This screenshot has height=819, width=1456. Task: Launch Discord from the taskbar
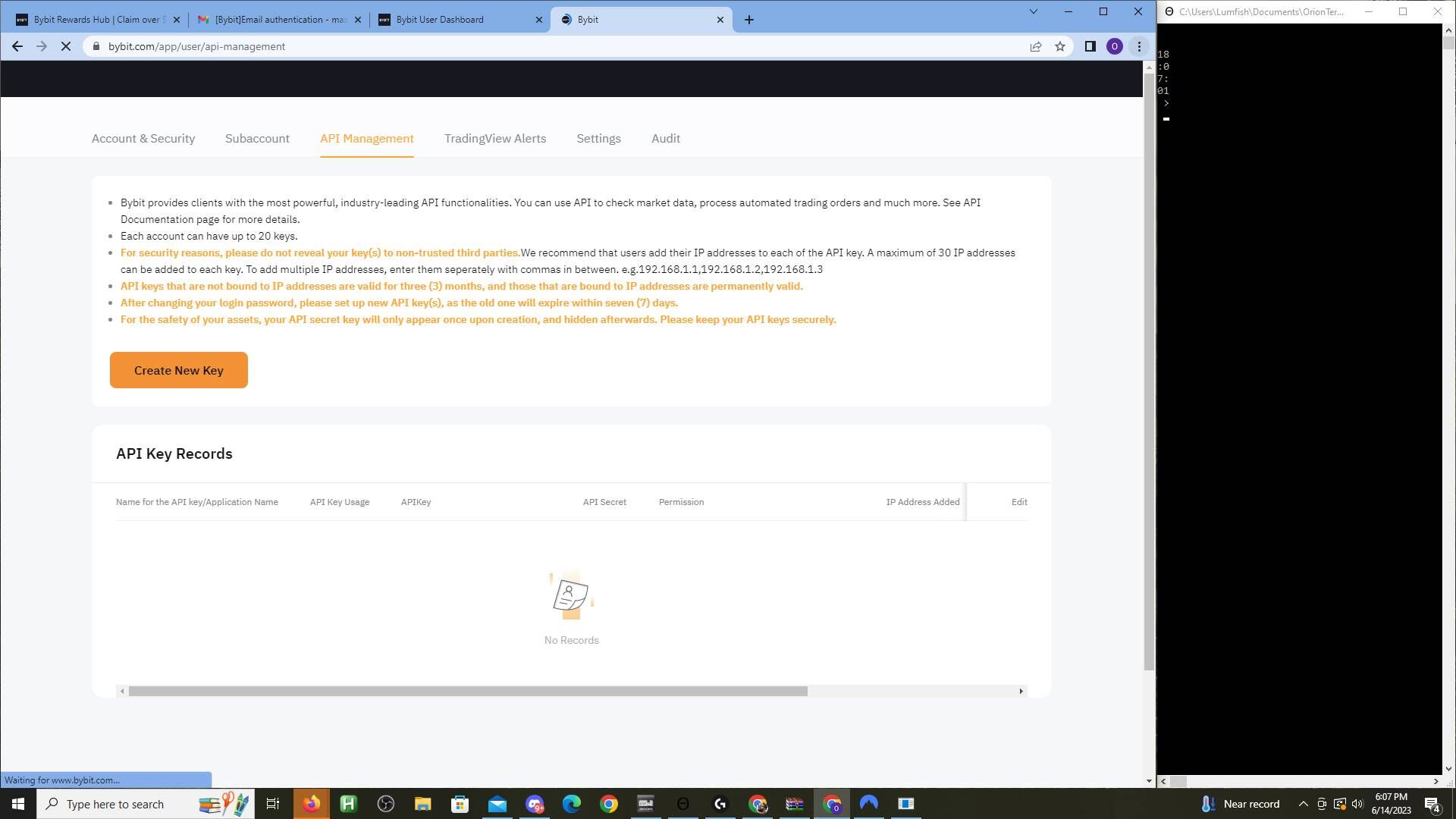coord(534,804)
